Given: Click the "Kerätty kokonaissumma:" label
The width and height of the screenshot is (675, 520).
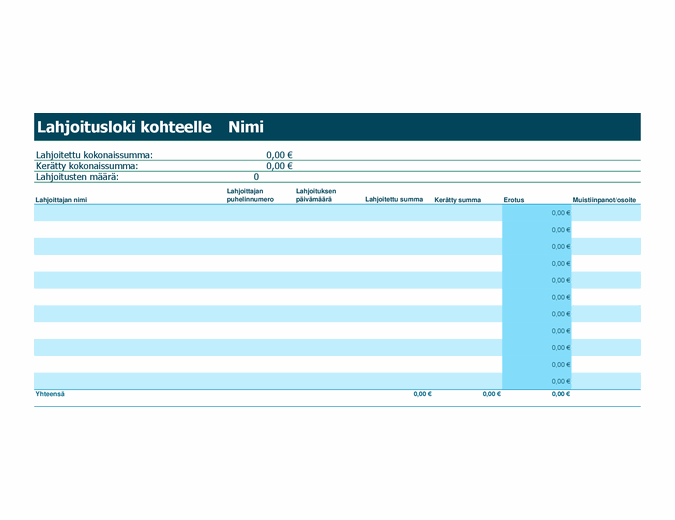Looking at the screenshot, I should pos(87,166).
